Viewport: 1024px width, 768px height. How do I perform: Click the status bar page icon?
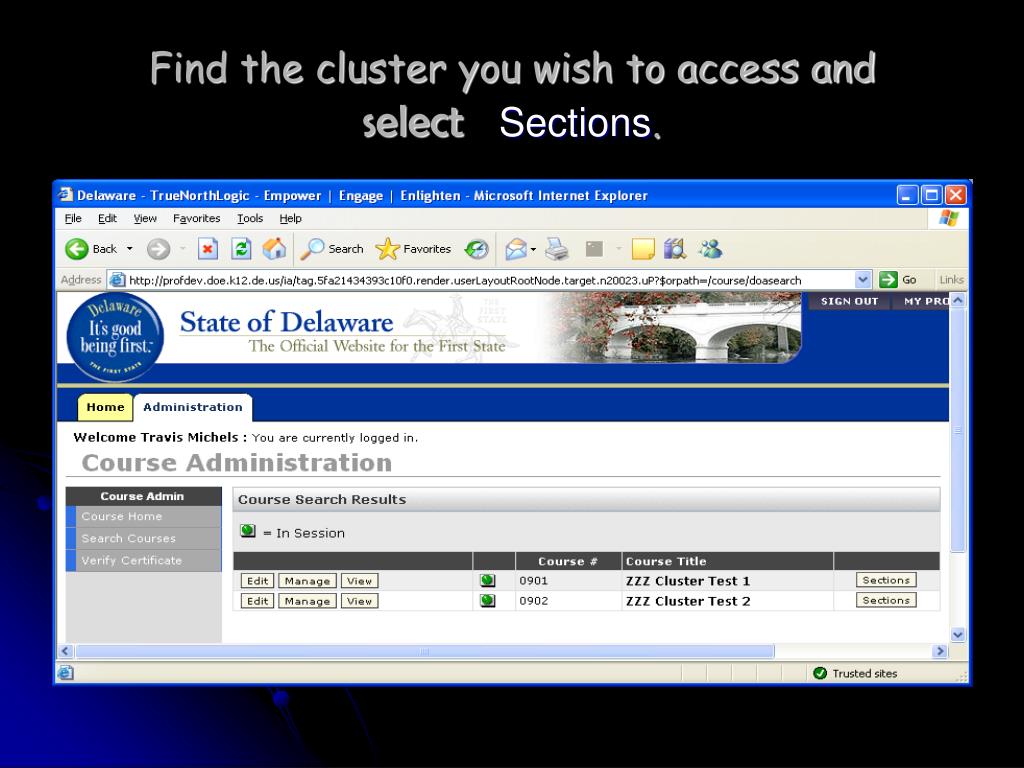(x=65, y=673)
